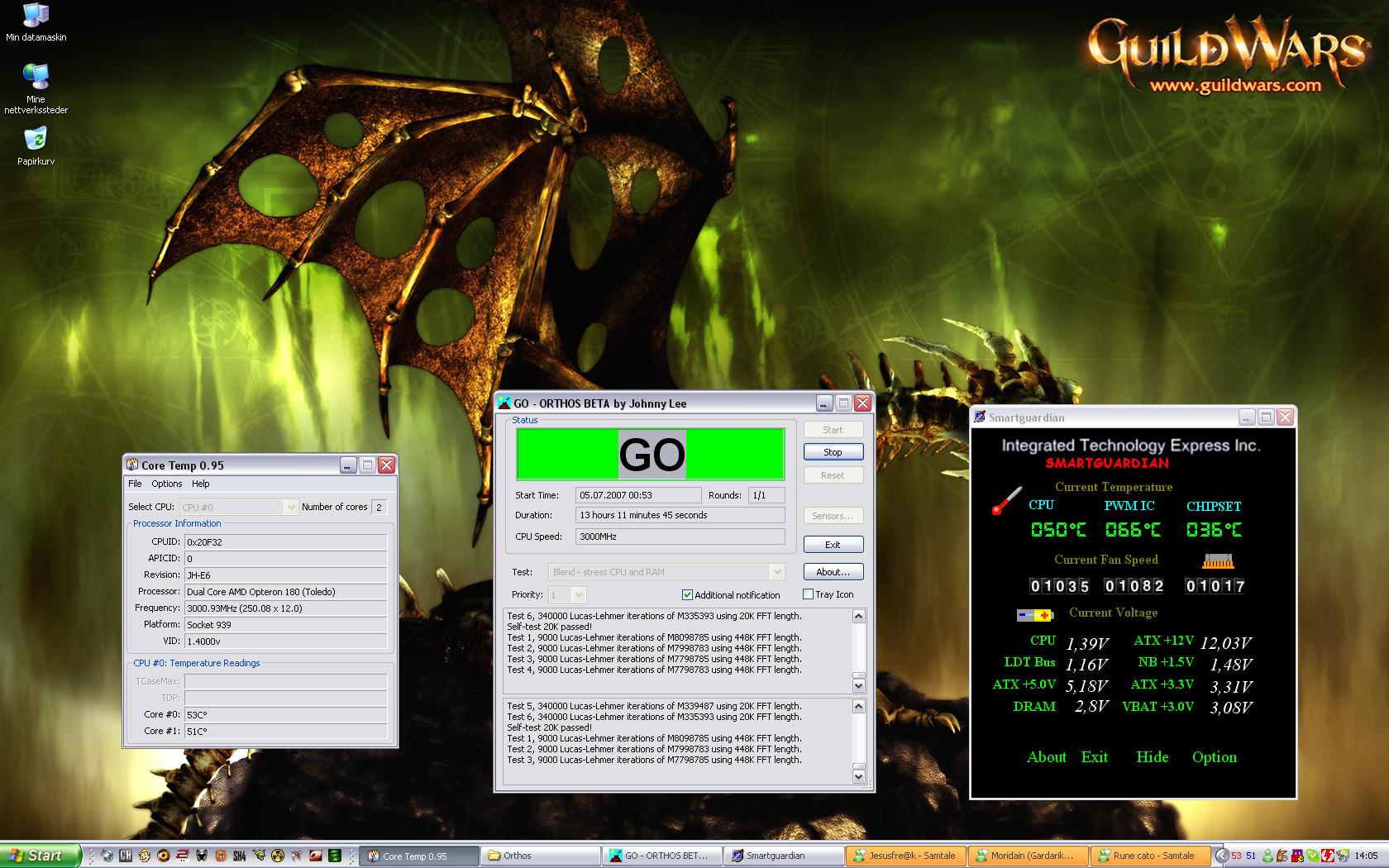Open the Select CPU dropdown in Core Temp

pyautogui.click(x=237, y=507)
